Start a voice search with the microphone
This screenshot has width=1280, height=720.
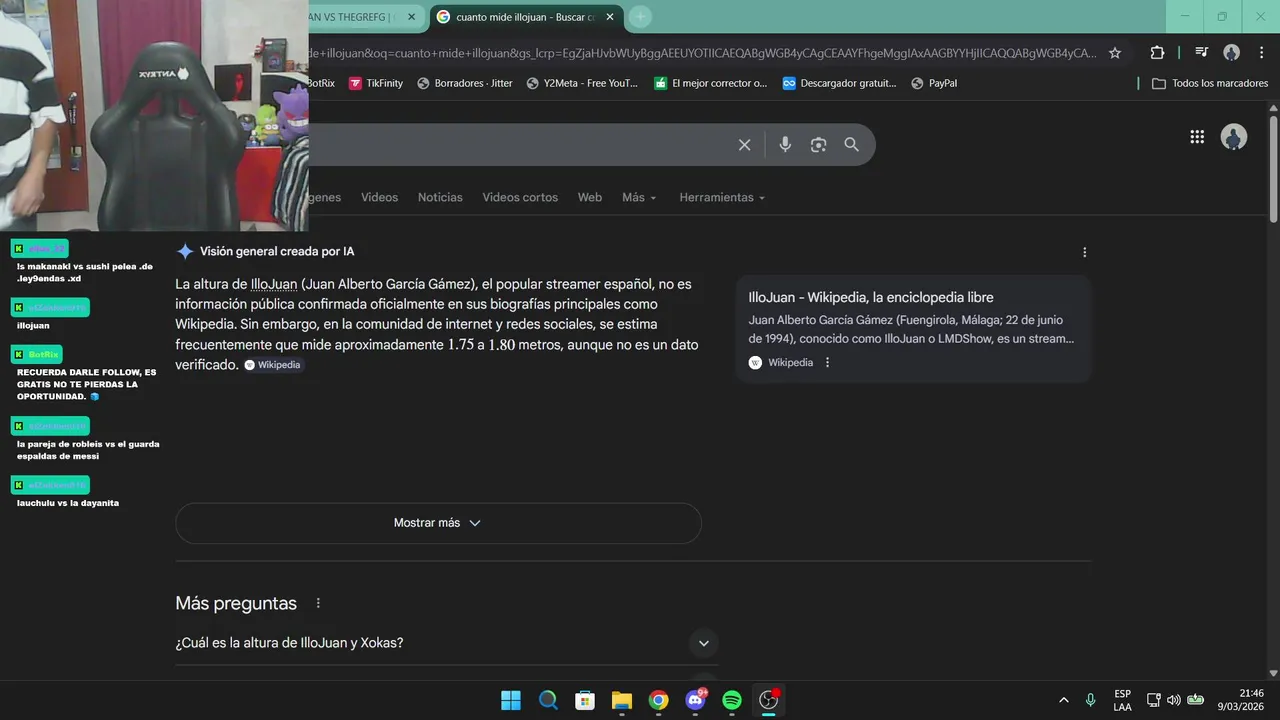[785, 145]
